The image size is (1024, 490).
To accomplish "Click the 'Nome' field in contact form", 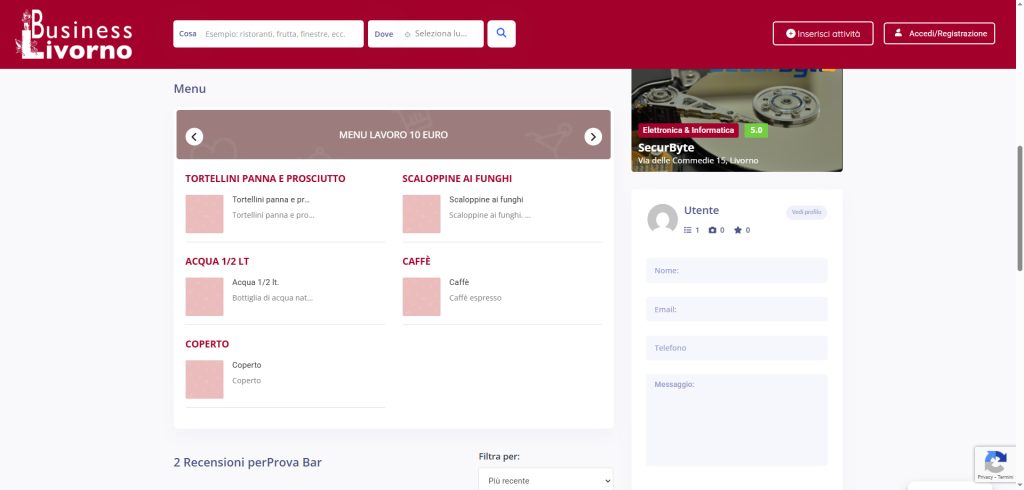I will [x=736, y=270].
